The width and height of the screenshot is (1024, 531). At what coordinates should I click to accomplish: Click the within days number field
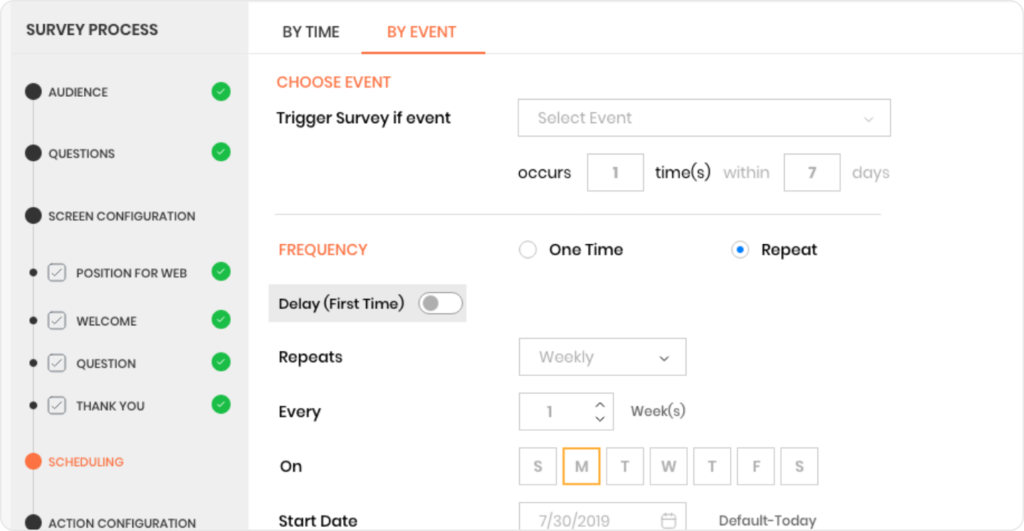click(x=812, y=172)
